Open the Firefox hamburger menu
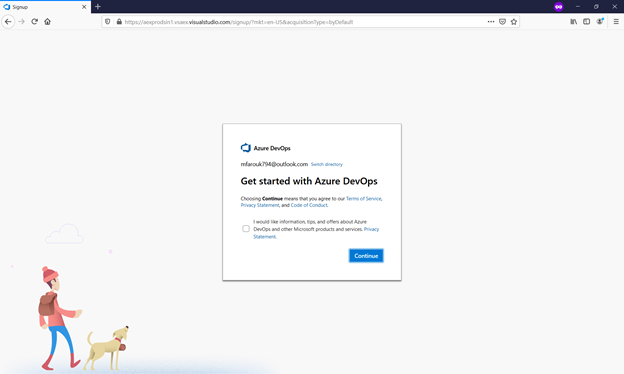The width and height of the screenshot is (624, 374). [x=616, y=21]
